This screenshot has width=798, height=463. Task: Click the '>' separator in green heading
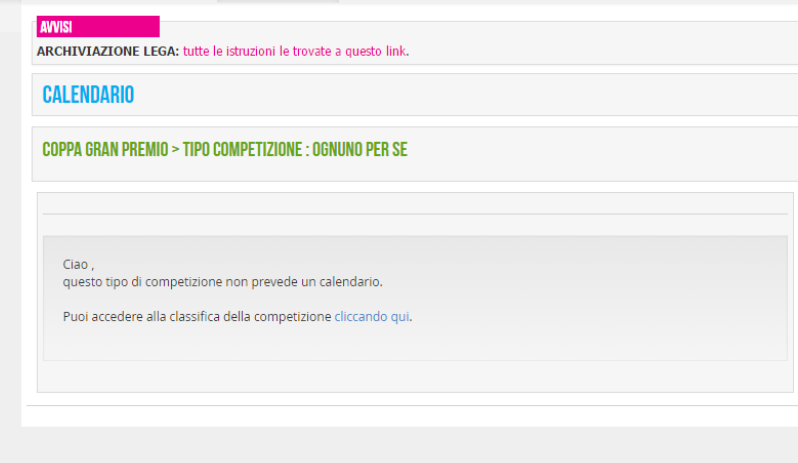[x=176, y=150]
